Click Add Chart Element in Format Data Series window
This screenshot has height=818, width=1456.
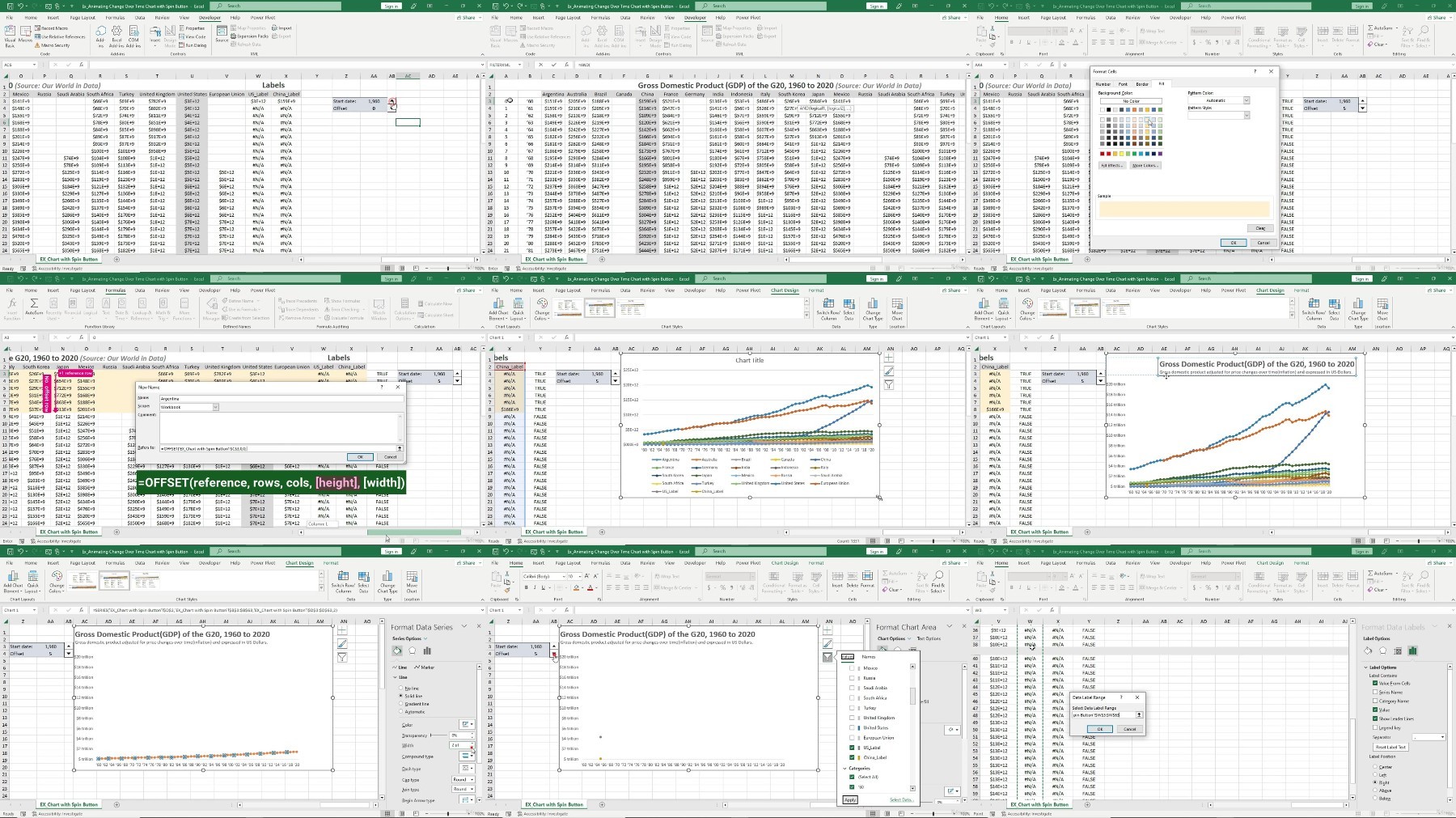tap(13, 581)
